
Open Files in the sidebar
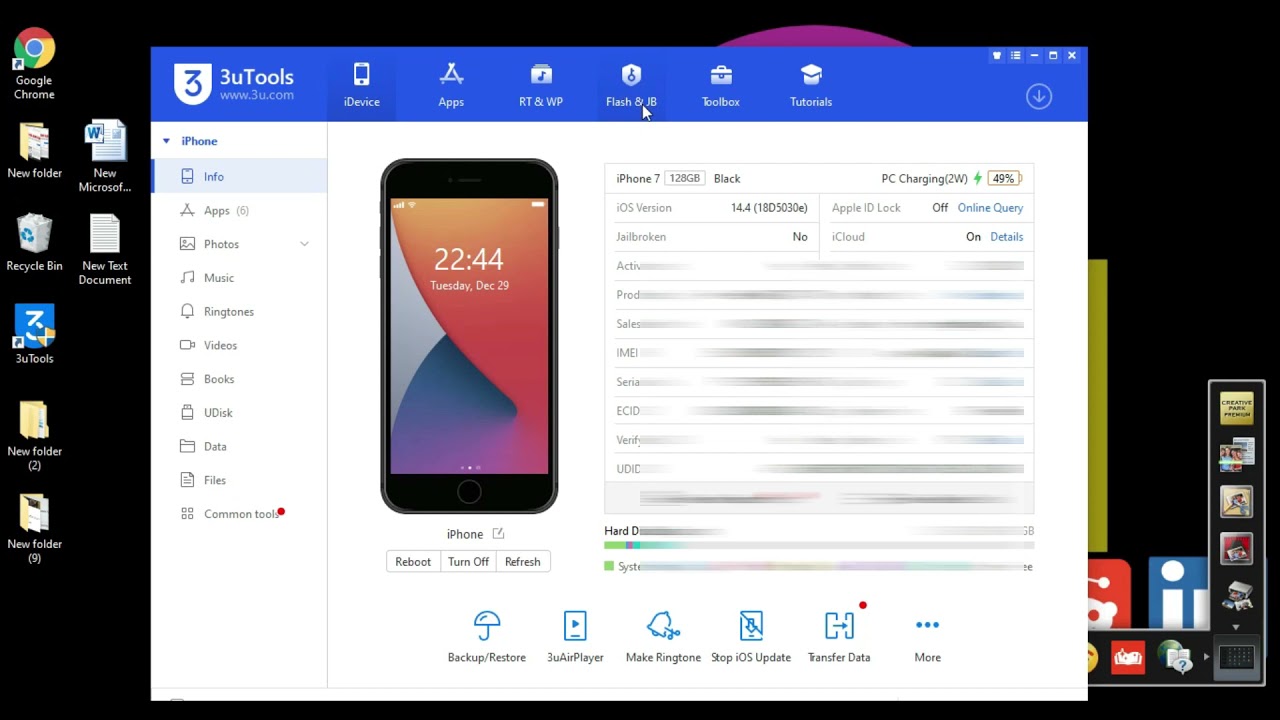click(239, 480)
